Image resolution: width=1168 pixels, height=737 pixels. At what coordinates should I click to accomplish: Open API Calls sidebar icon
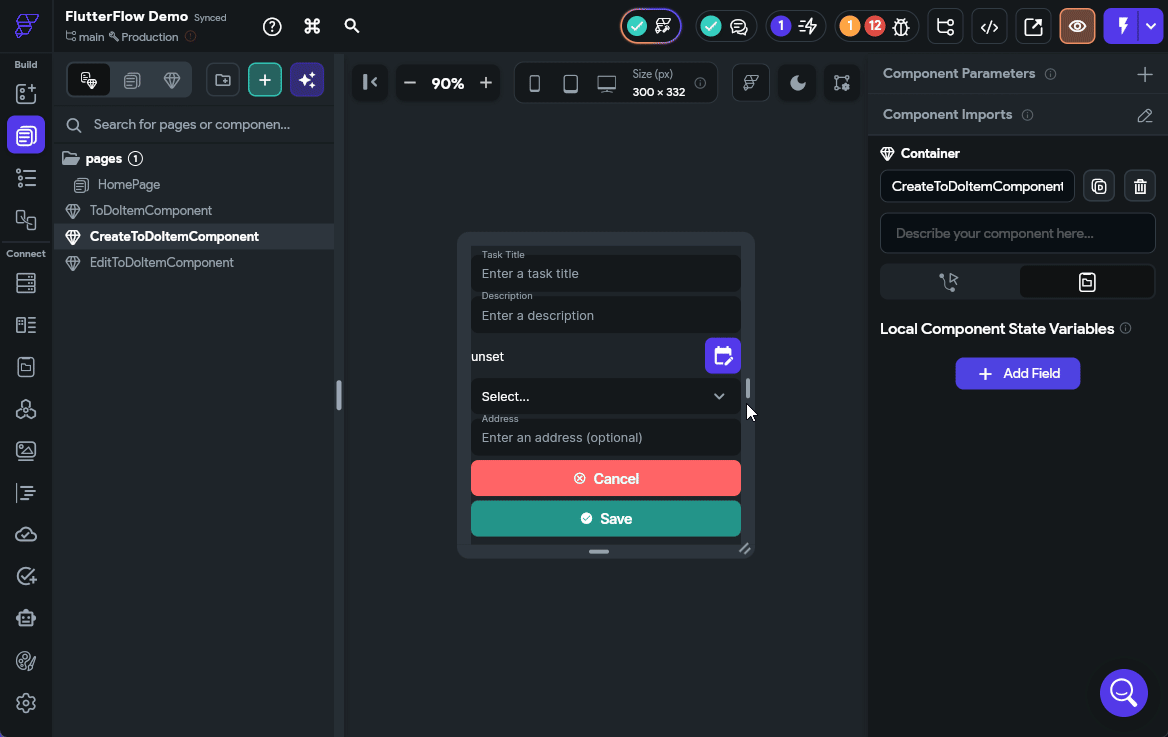26,409
